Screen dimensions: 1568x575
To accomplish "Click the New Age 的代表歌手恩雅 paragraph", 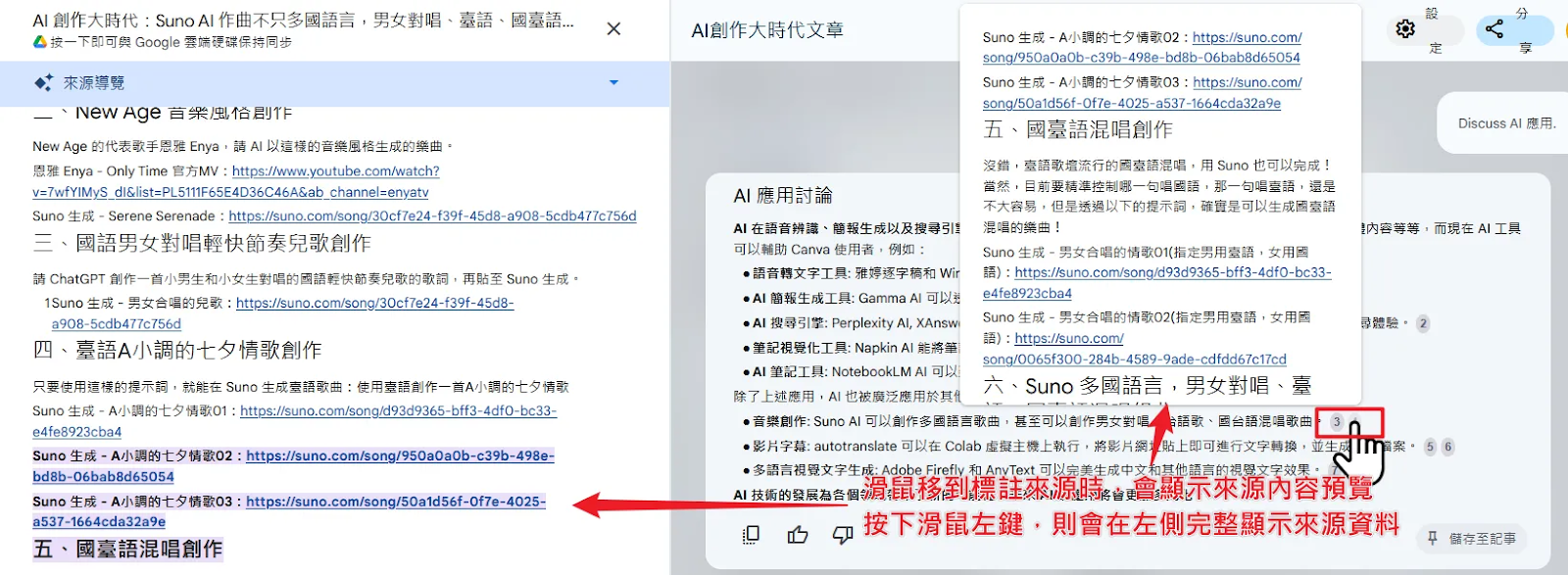I will (x=243, y=146).
